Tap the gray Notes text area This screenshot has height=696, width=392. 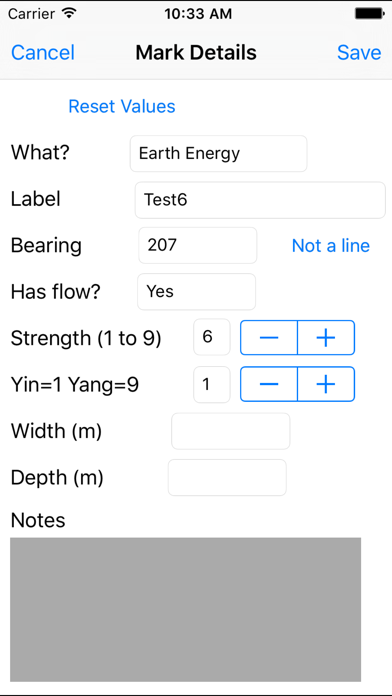pos(186,609)
